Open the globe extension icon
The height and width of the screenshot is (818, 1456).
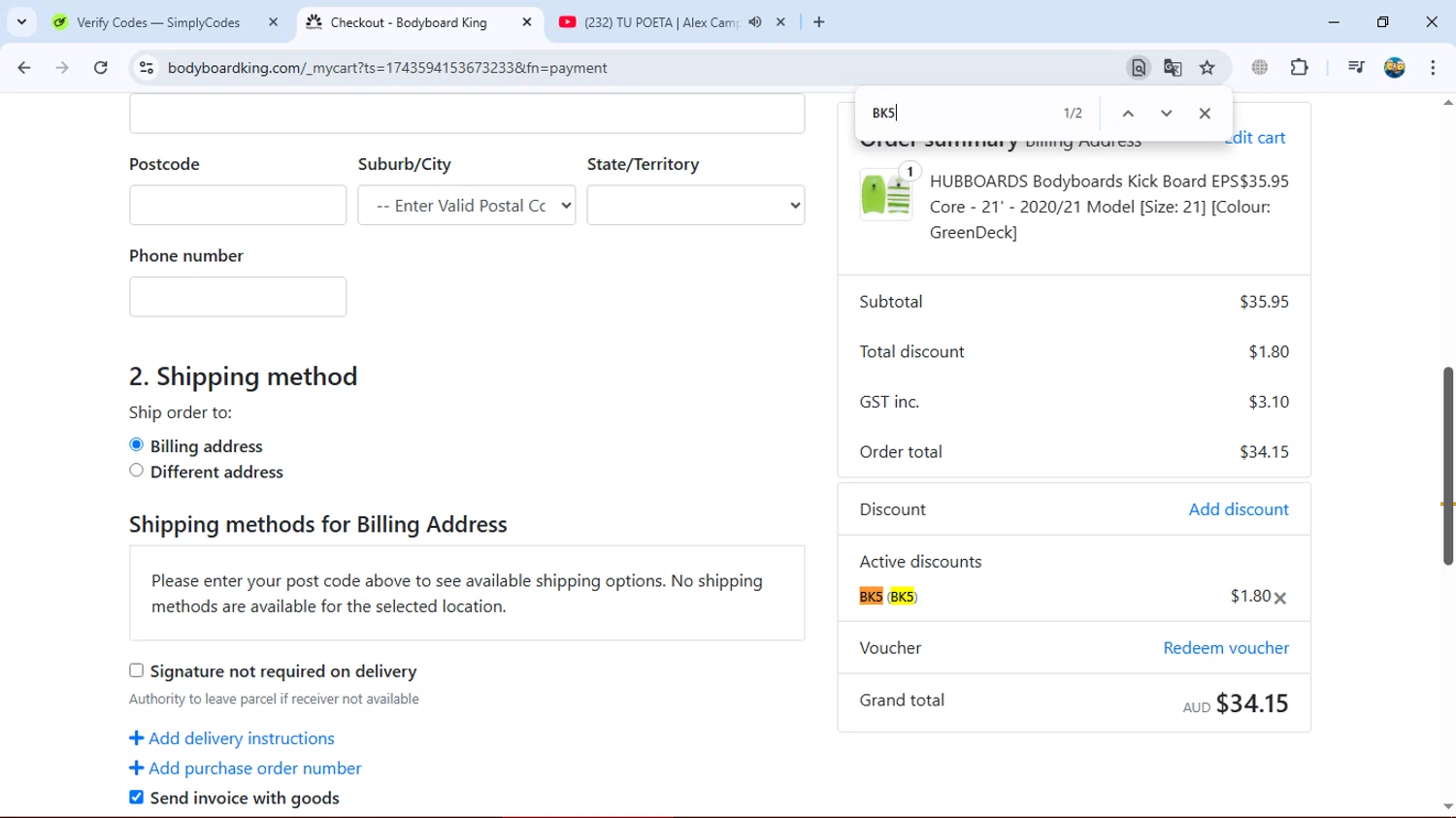coord(1260,68)
